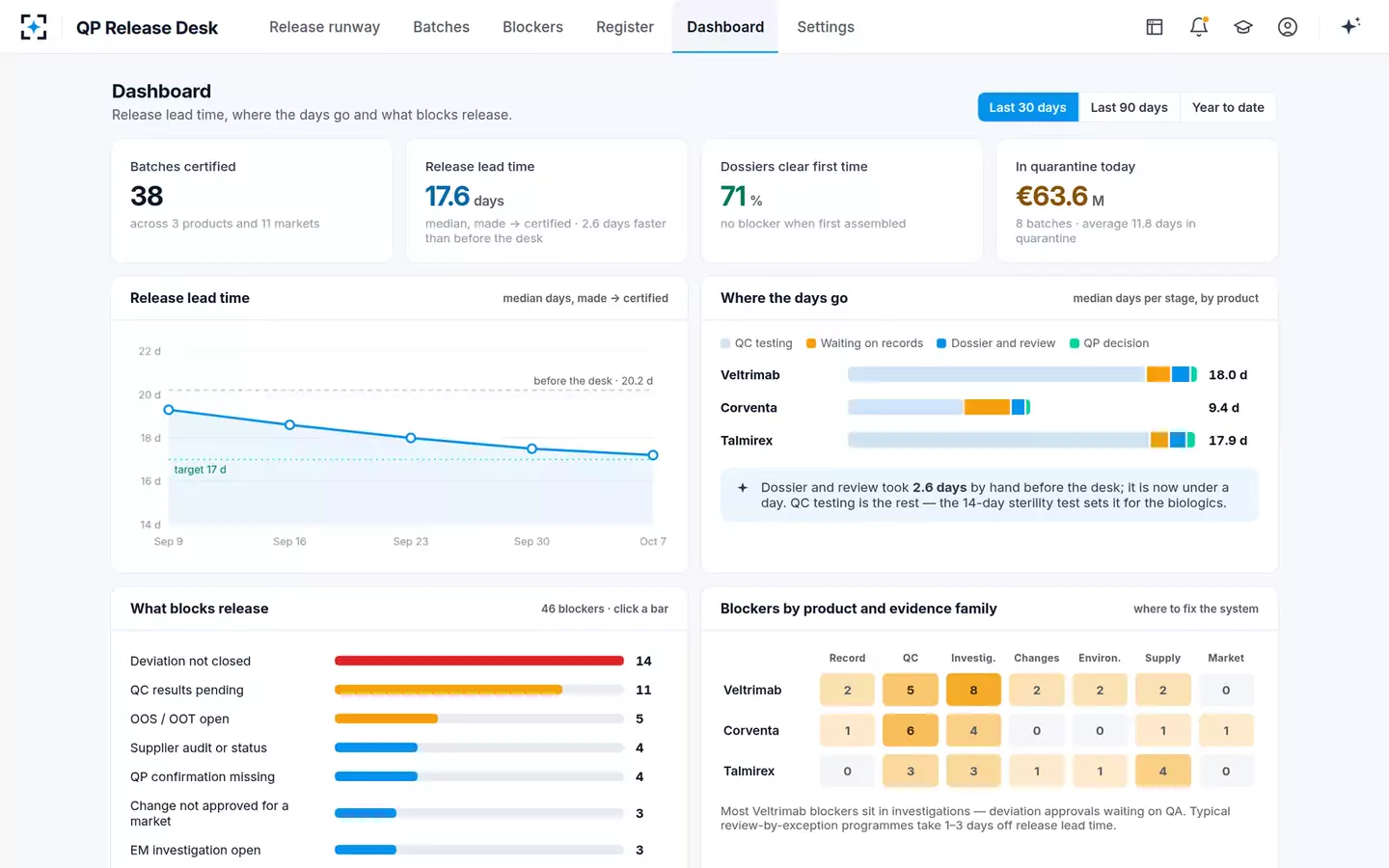Go to the Blockers tab
The image size is (1389, 868).
click(532, 27)
